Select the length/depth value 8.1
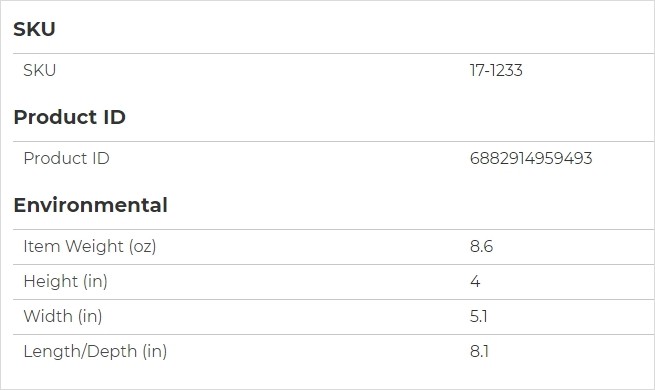 click(479, 351)
